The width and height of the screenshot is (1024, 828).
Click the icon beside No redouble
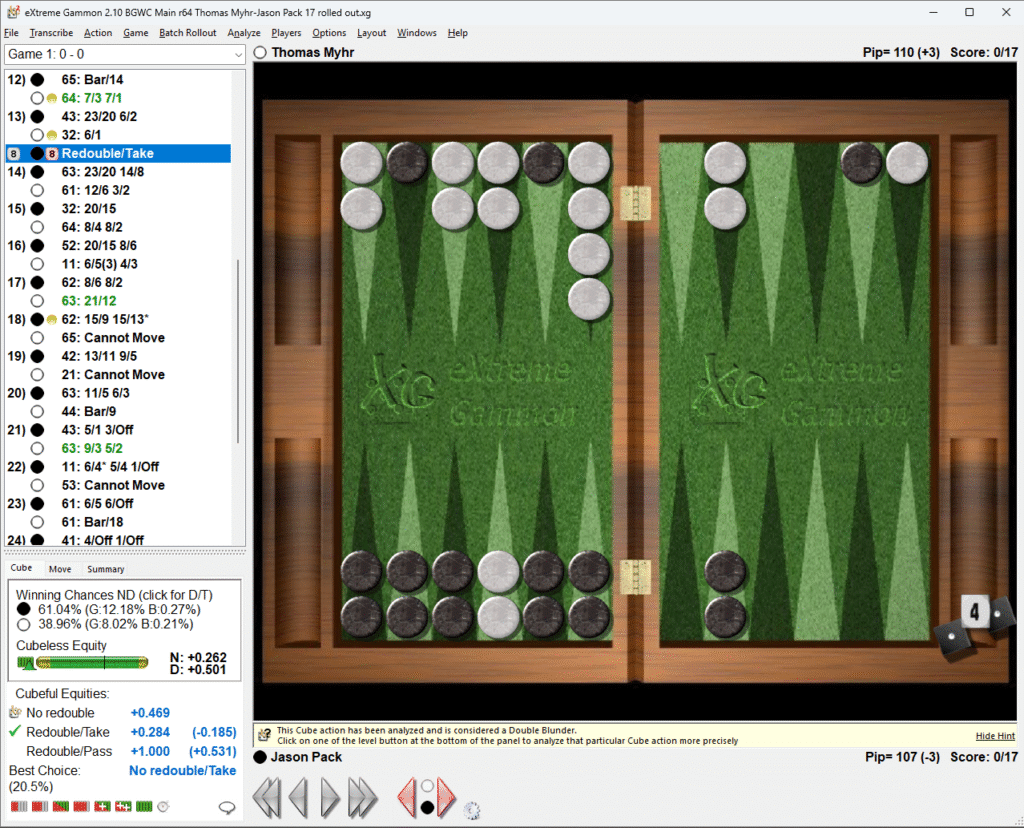pyautogui.click(x=15, y=712)
